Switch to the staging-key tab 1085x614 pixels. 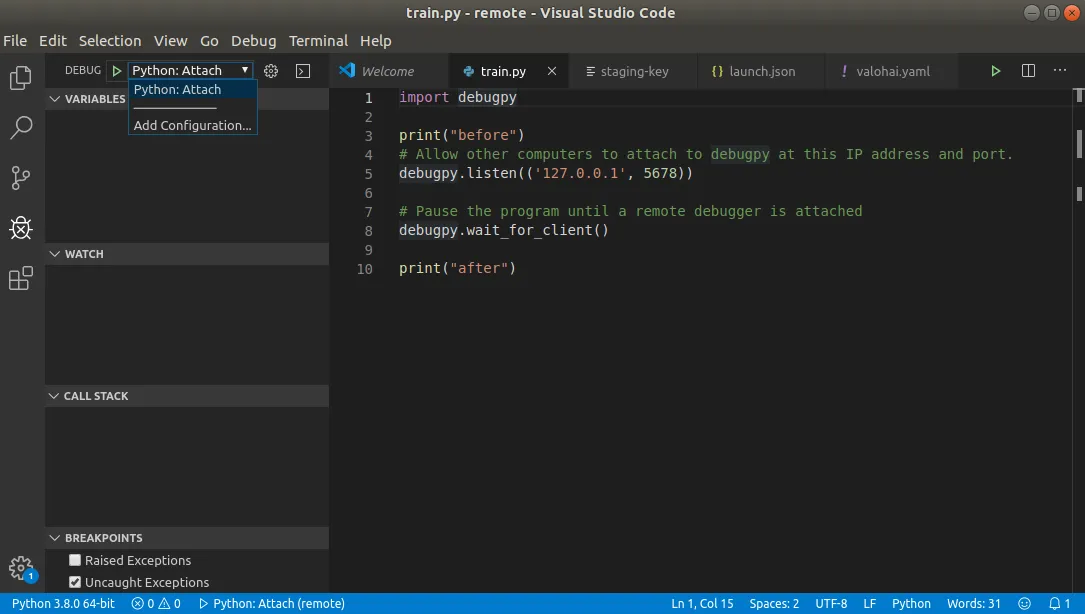(x=635, y=71)
